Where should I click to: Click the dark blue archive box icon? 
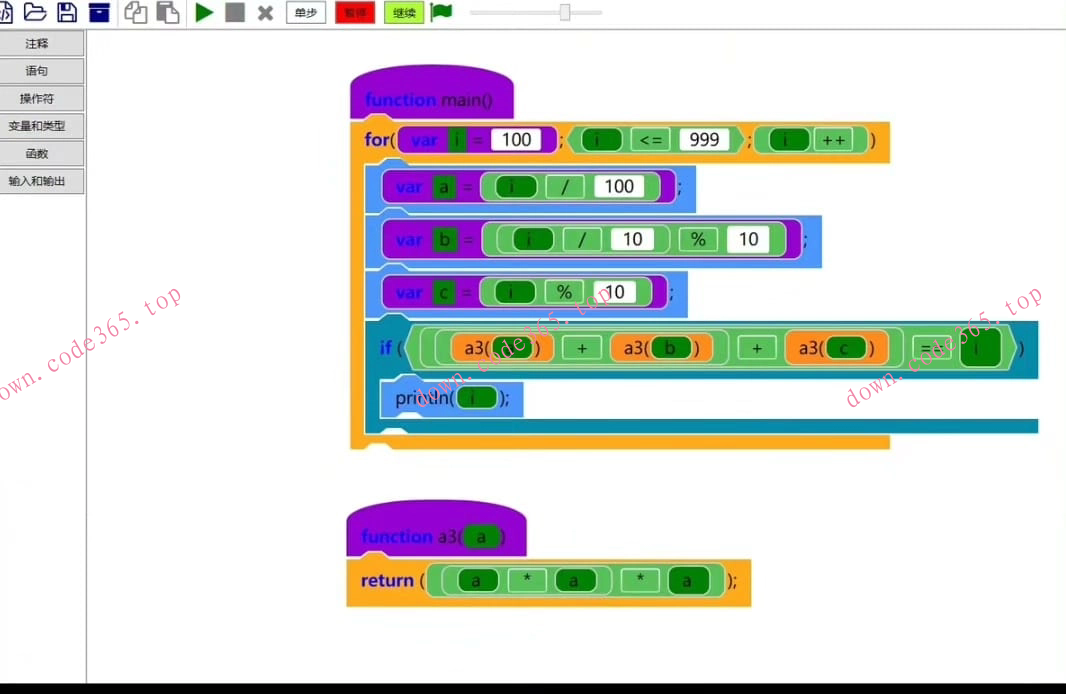pyautogui.click(x=99, y=12)
